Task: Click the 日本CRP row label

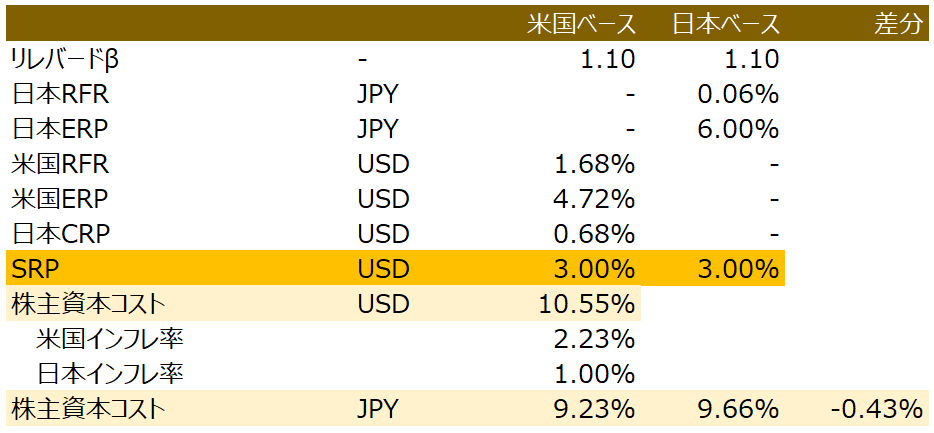Action: (x=60, y=234)
